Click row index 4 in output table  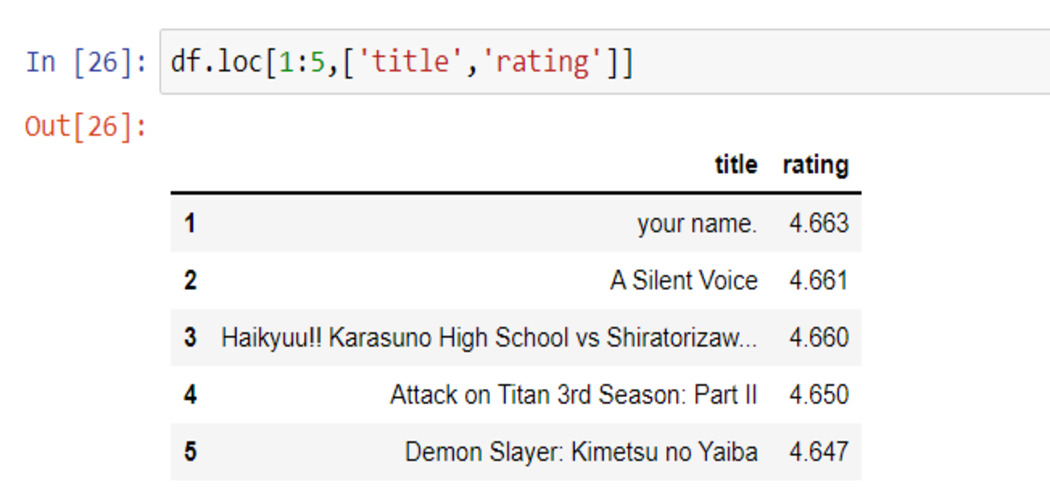click(190, 395)
